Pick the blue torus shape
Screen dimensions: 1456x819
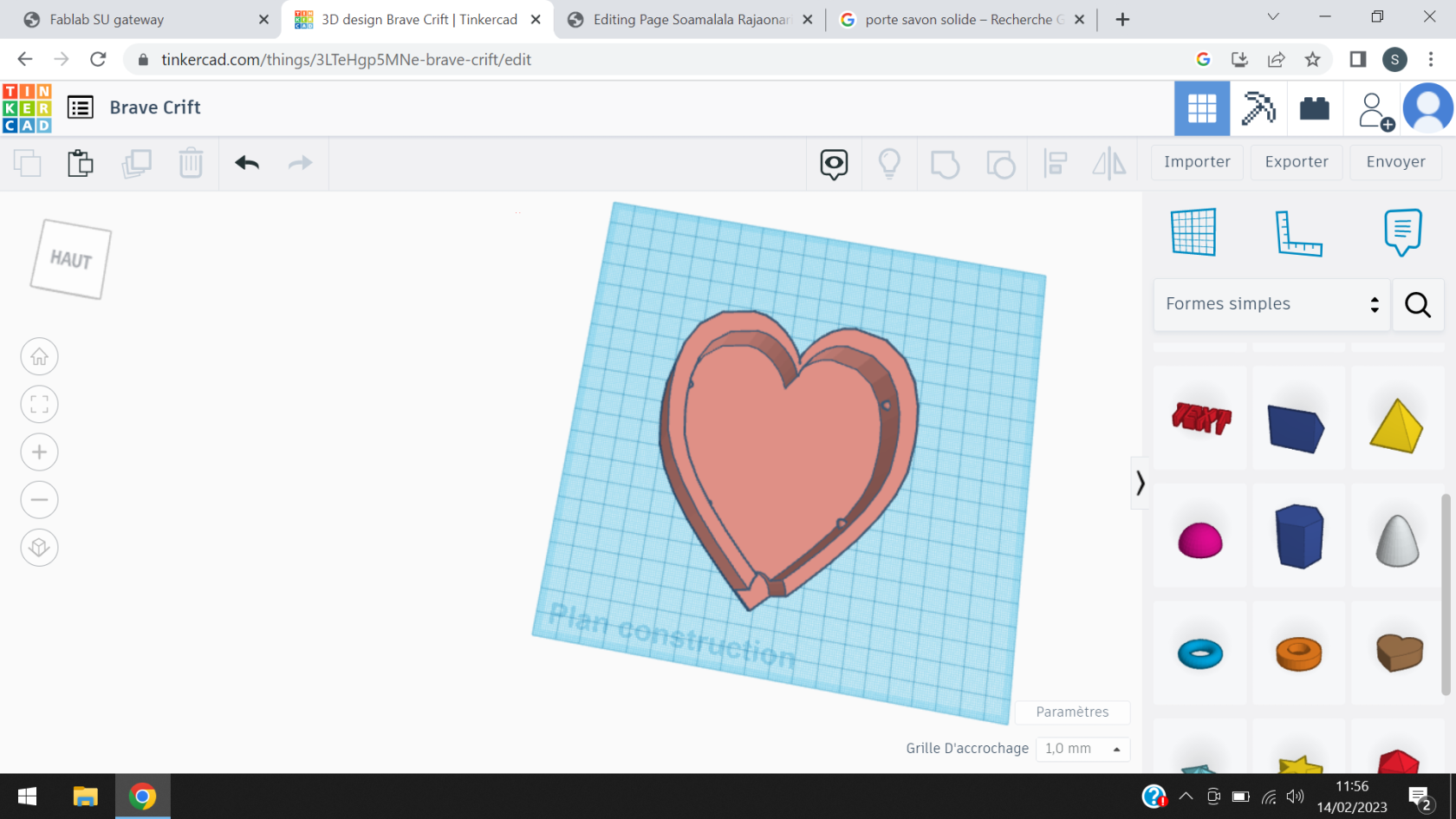(x=1200, y=653)
